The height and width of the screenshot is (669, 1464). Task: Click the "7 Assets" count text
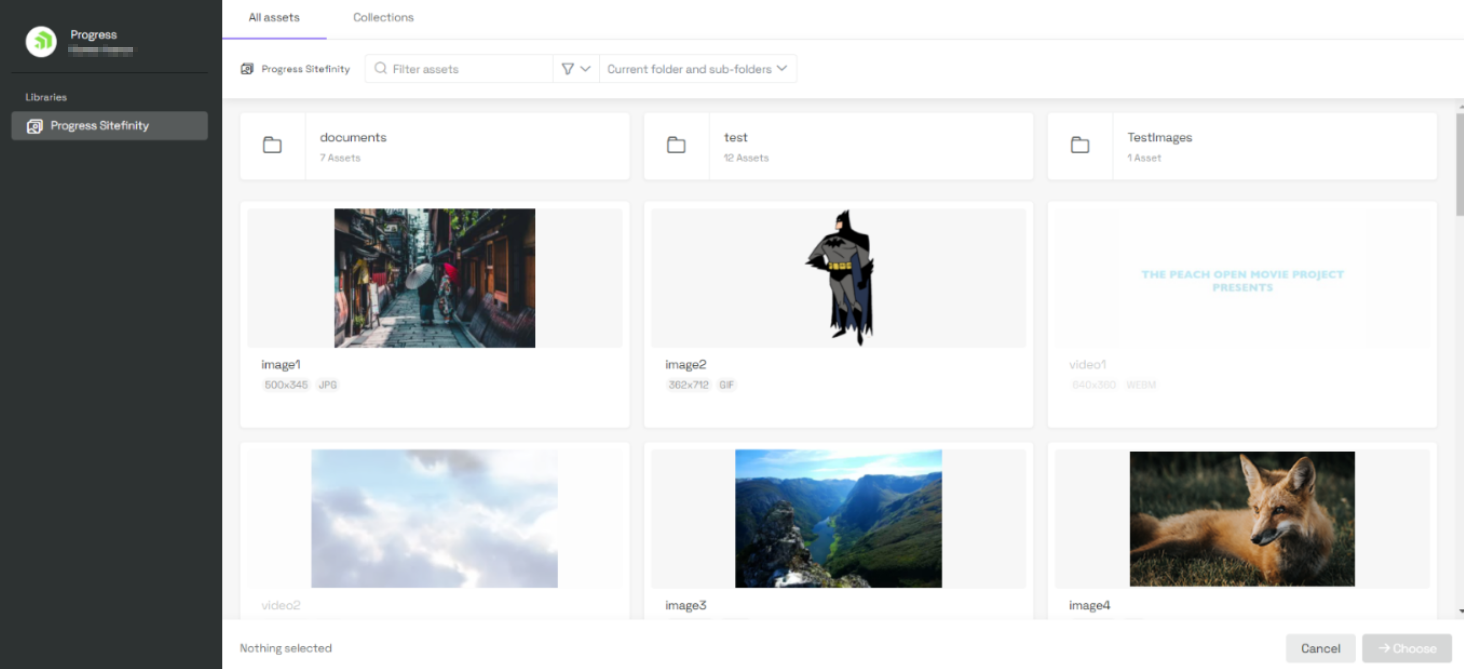pyautogui.click(x=340, y=158)
